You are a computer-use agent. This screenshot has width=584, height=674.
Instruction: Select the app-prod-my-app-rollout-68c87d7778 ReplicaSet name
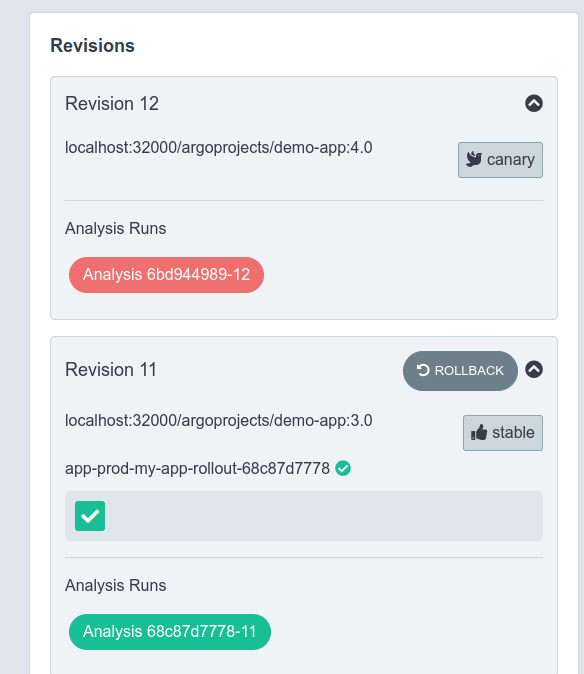pyautogui.click(x=197, y=468)
